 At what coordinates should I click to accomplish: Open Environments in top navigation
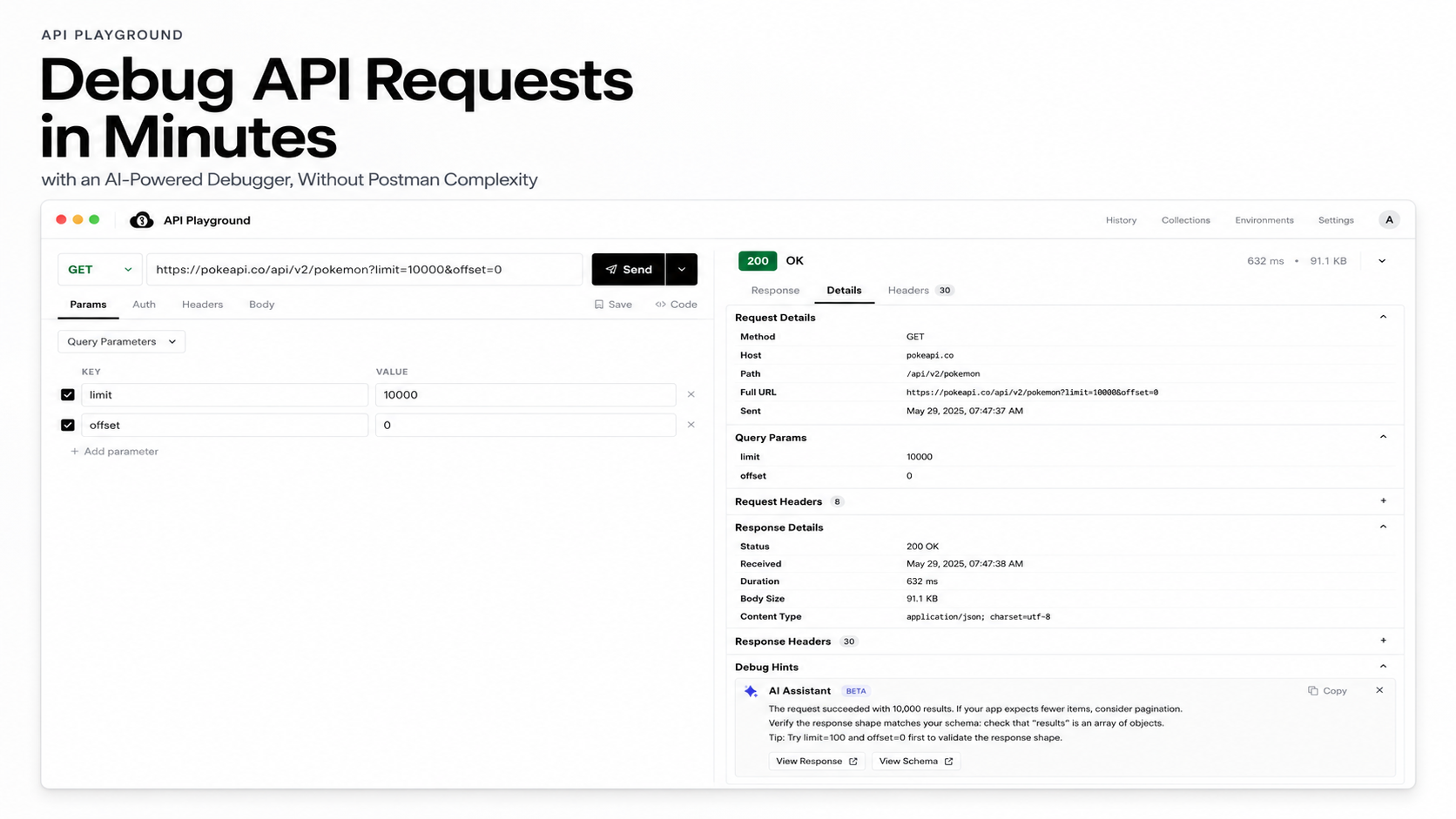(x=1264, y=220)
